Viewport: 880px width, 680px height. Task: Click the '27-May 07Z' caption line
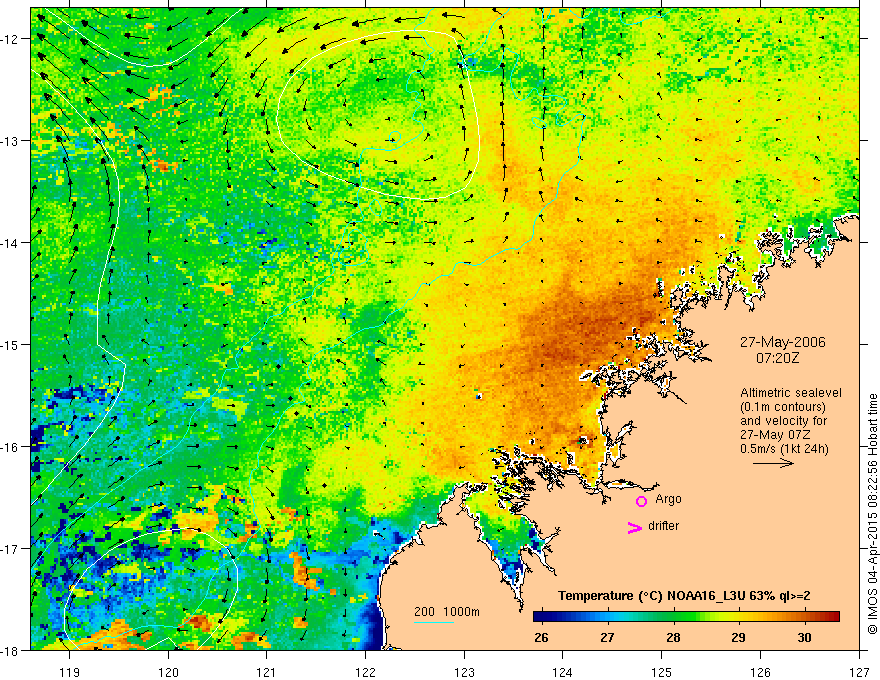coord(775,435)
